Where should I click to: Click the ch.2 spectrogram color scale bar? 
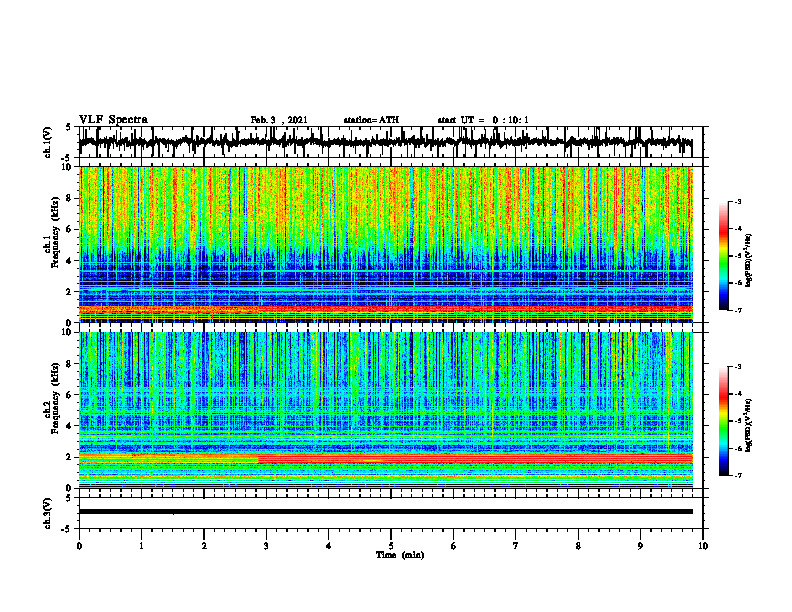click(724, 421)
